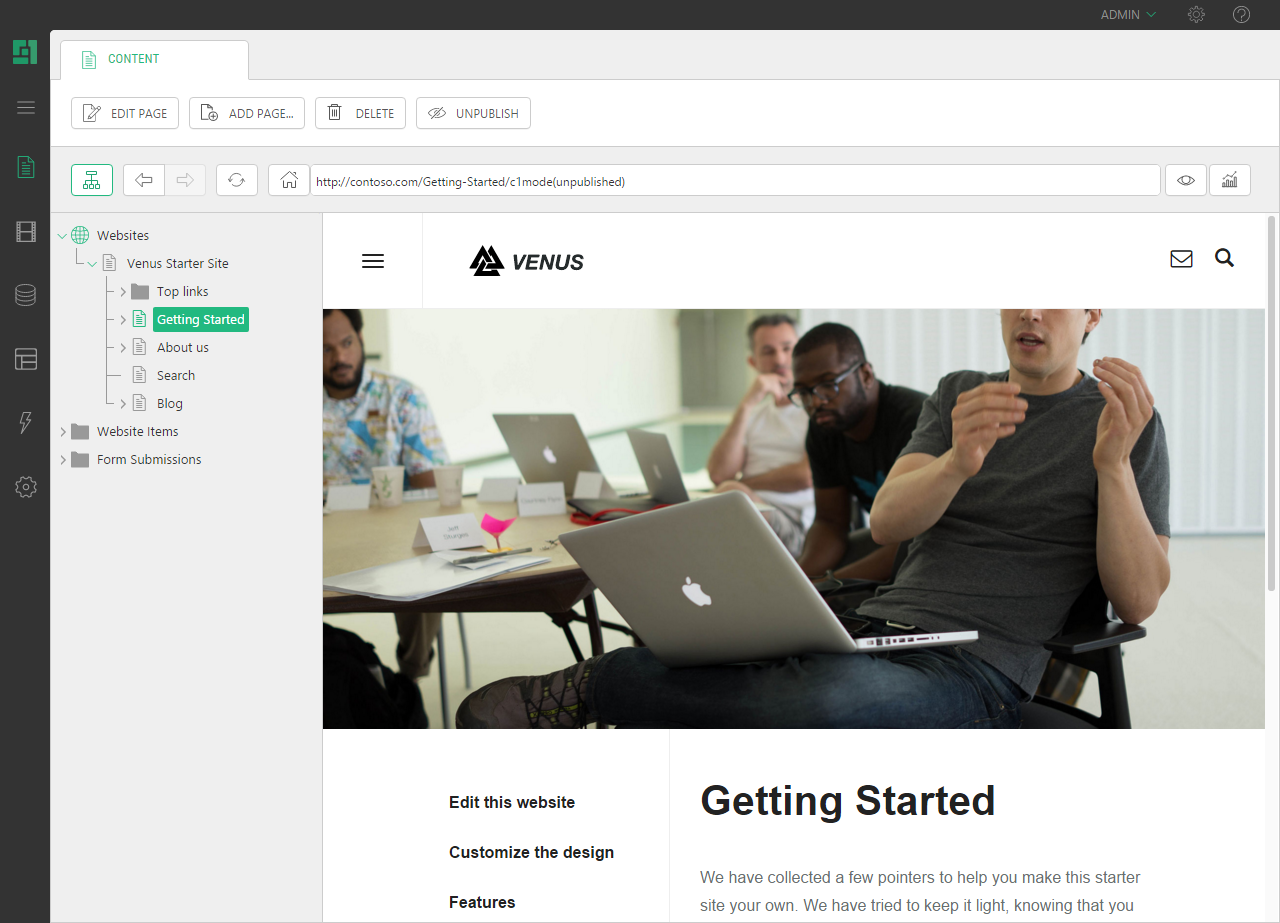Open the Data perspective database icon

click(26, 295)
